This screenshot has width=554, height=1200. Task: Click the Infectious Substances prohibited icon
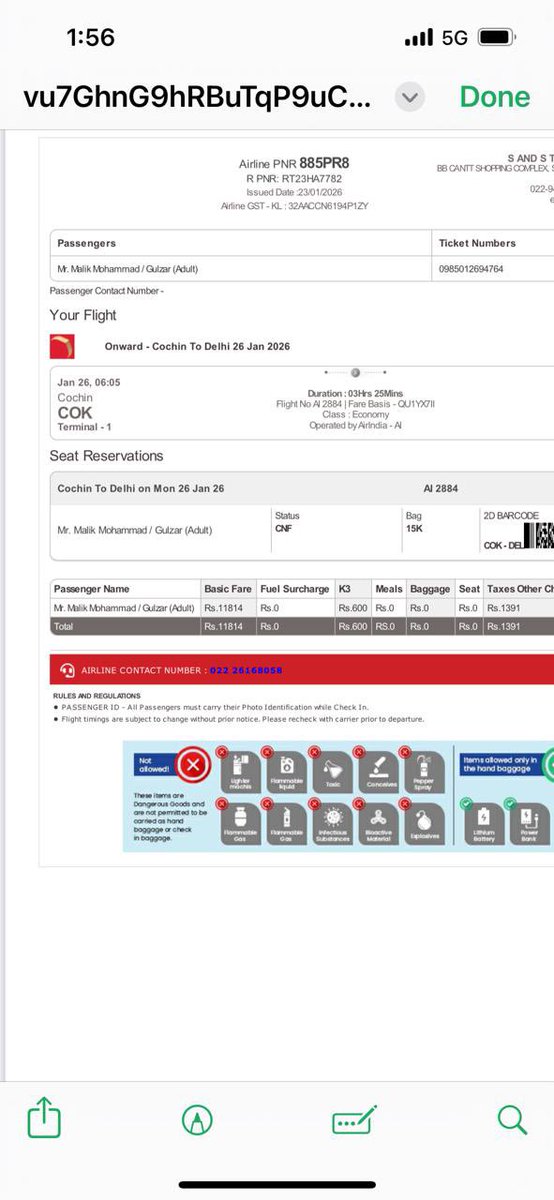[333, 825]
